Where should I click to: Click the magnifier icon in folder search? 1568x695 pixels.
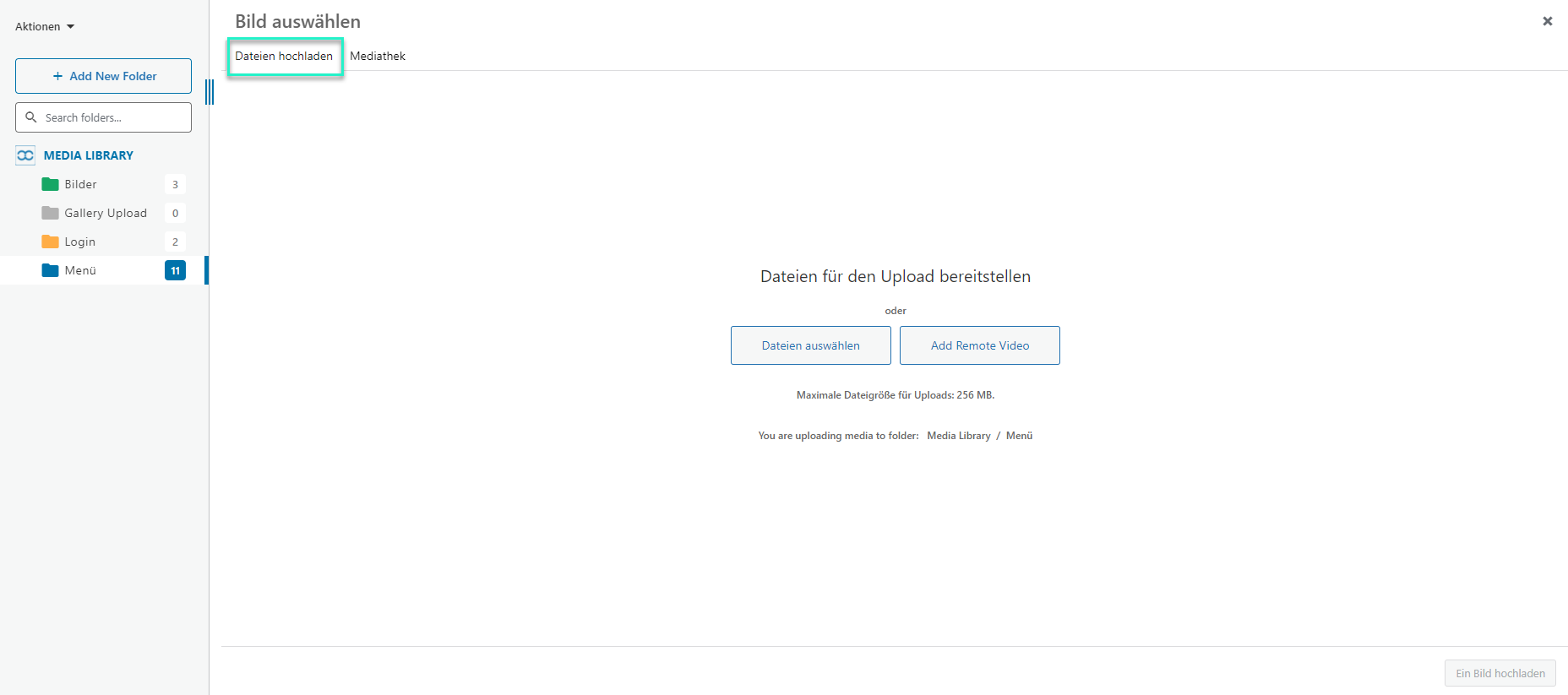pos(31,117)
